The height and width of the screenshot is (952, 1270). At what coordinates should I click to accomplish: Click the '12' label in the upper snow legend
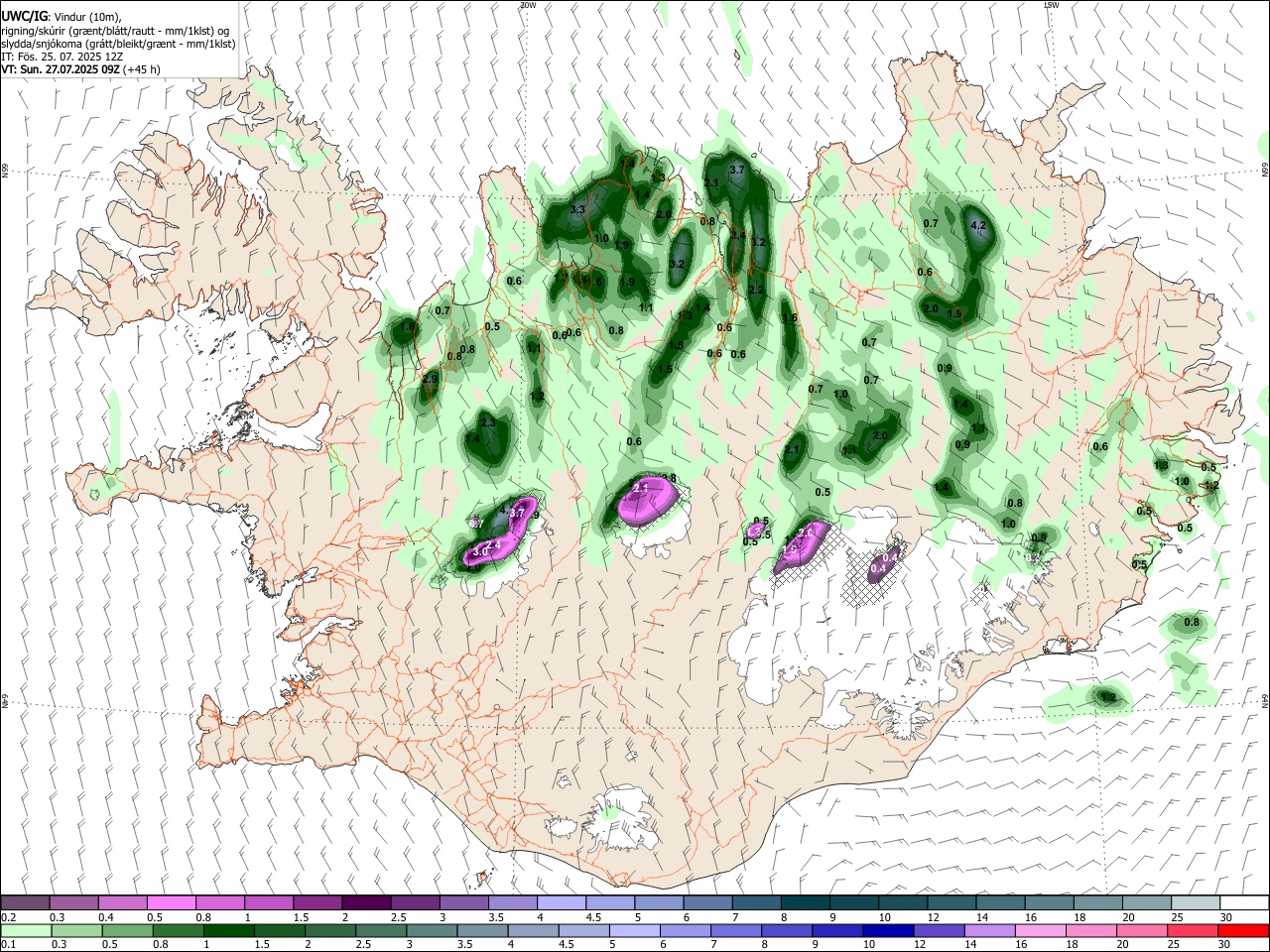click(x=934, y=917)
